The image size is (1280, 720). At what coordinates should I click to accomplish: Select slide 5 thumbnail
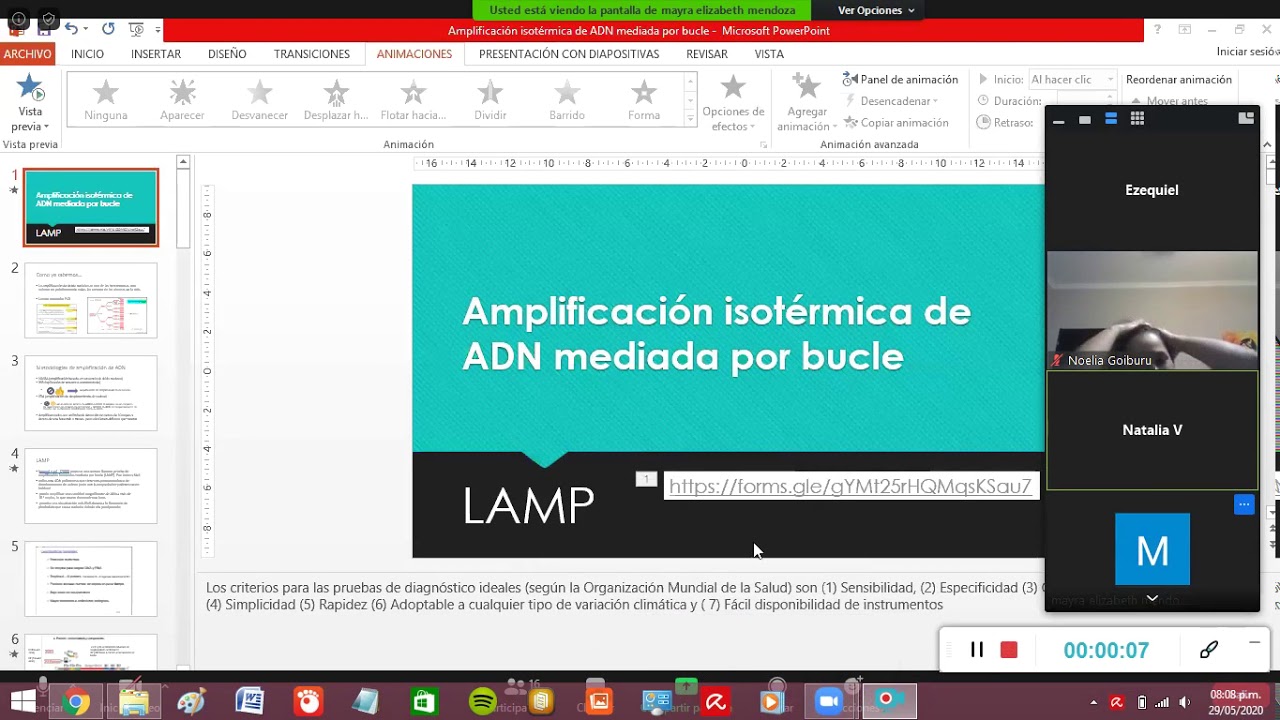91,579
